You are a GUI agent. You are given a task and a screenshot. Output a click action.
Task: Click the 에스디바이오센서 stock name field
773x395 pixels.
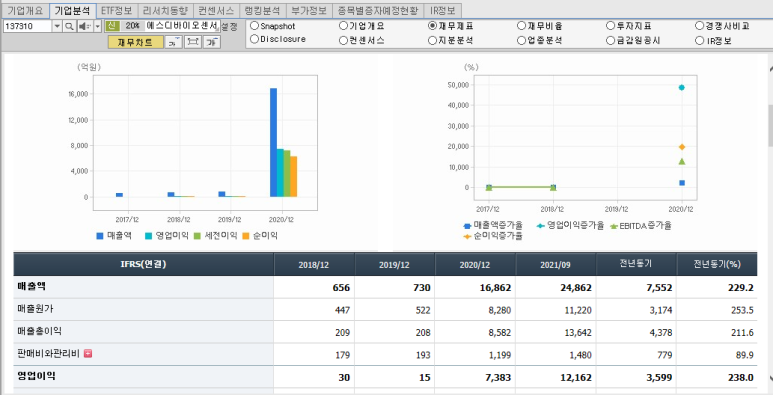pos(182,26)
